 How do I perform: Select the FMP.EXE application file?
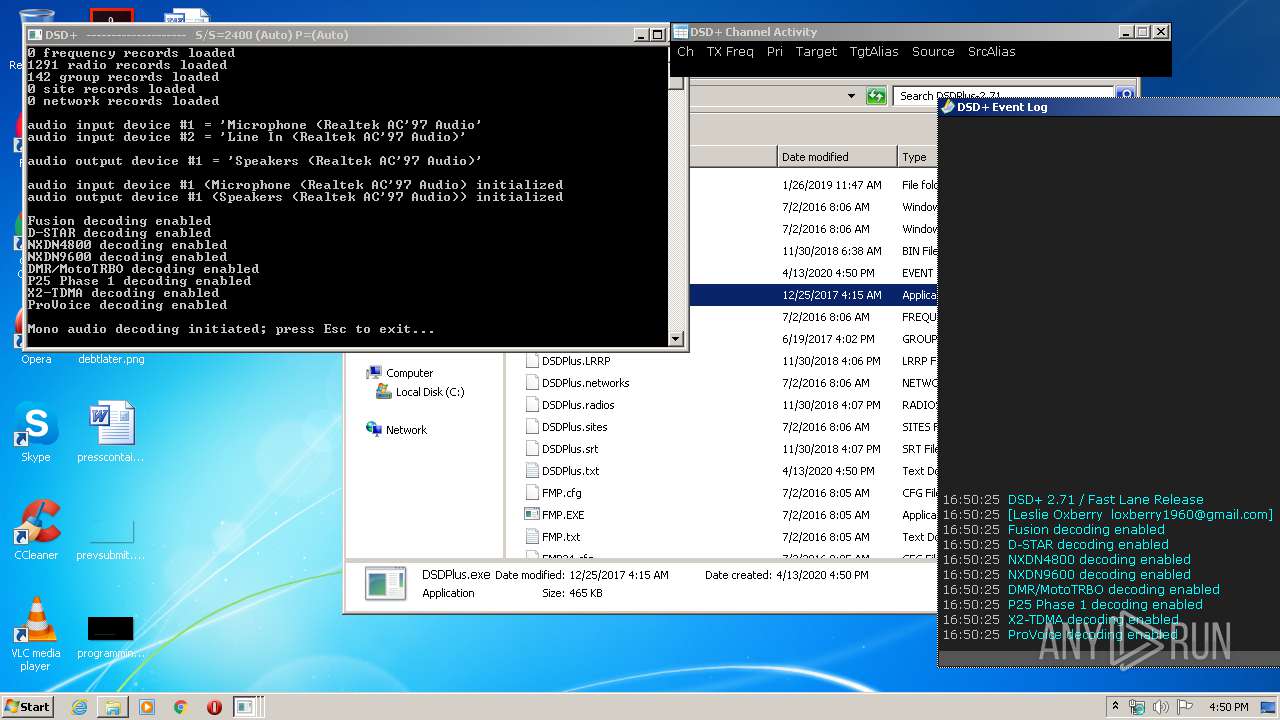[x=563, y=515]
